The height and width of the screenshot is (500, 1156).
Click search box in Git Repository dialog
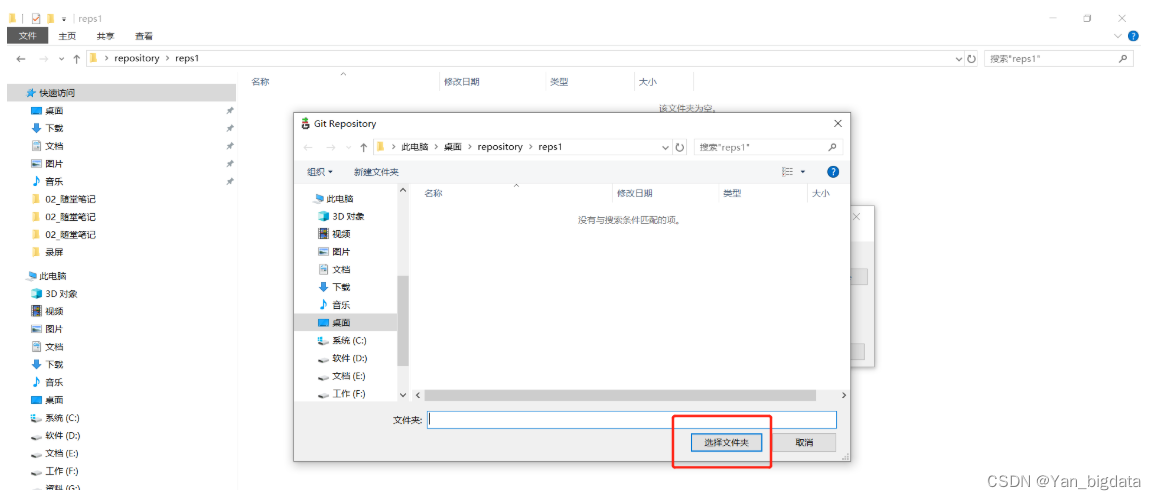767,147
